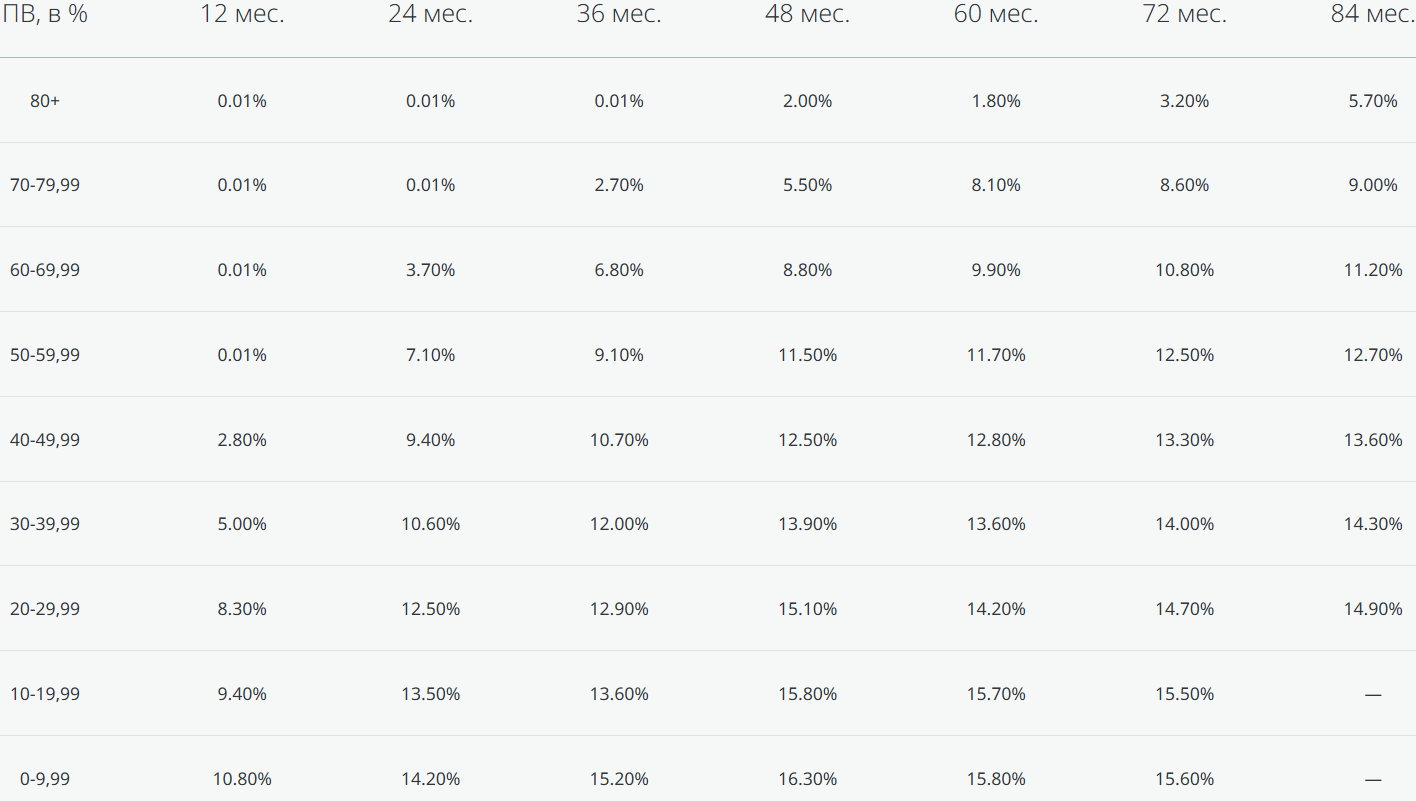Select the 10-19,99 row label
Screen dimensions: 1416x801
[45, 694]
